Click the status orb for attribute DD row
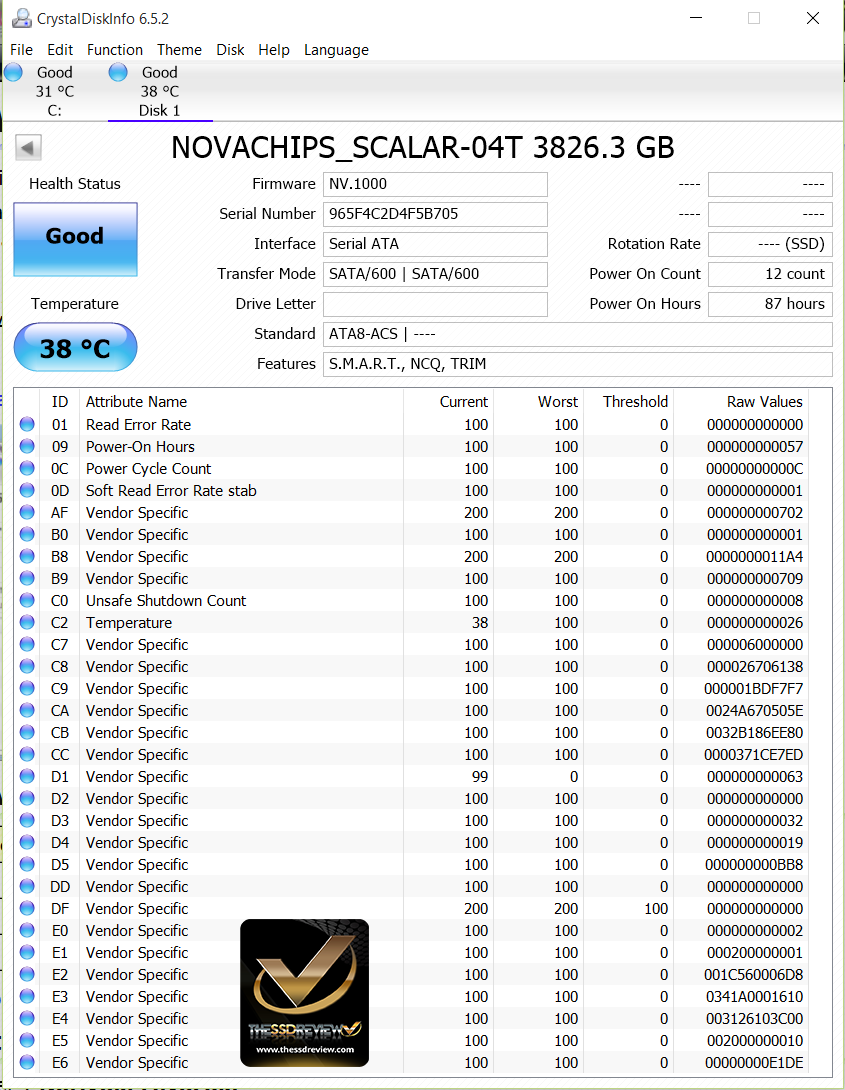This screenshot has height=1090, width=845. pos(27,886)
